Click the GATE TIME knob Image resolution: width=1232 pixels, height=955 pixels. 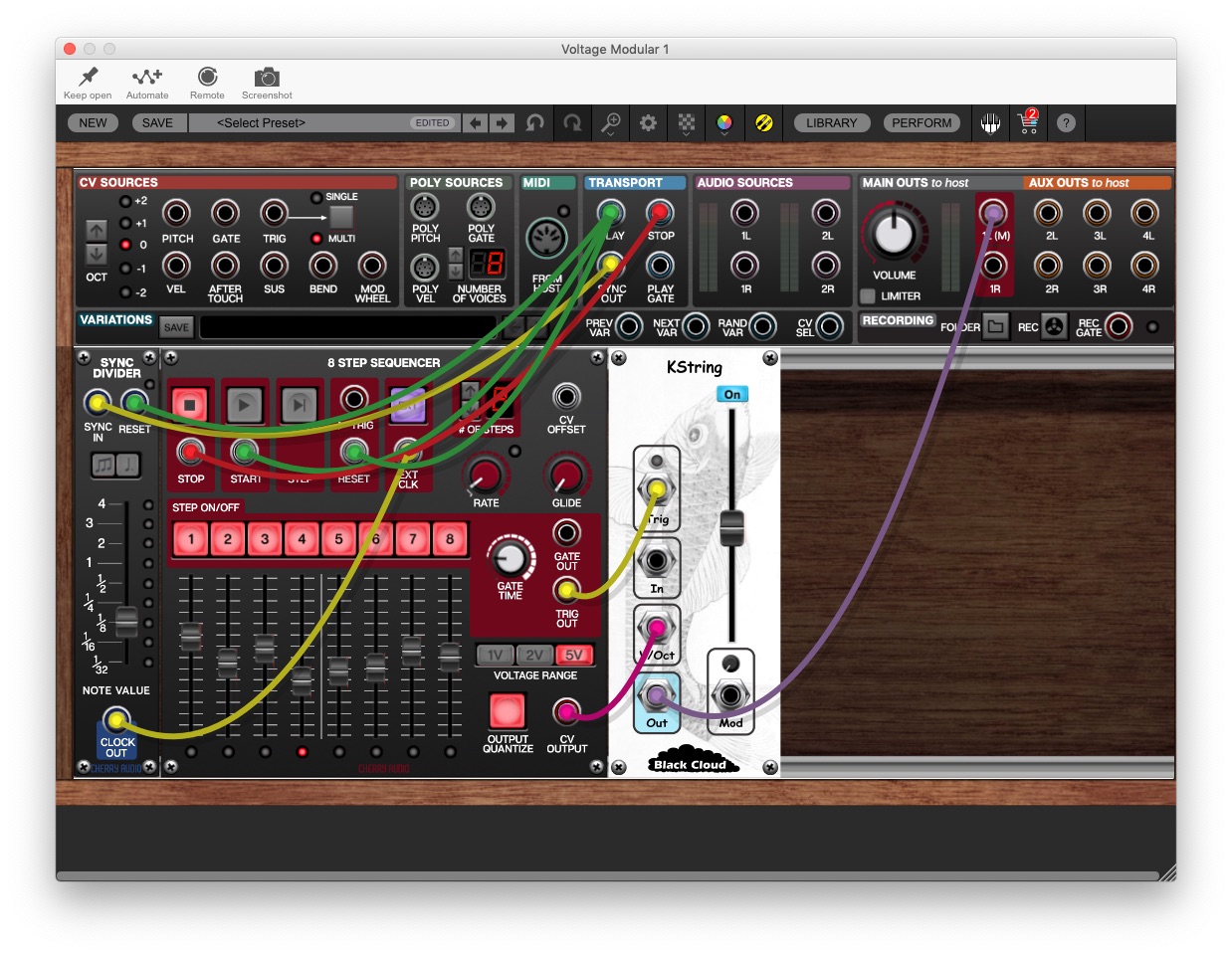(x=511, y=557)
